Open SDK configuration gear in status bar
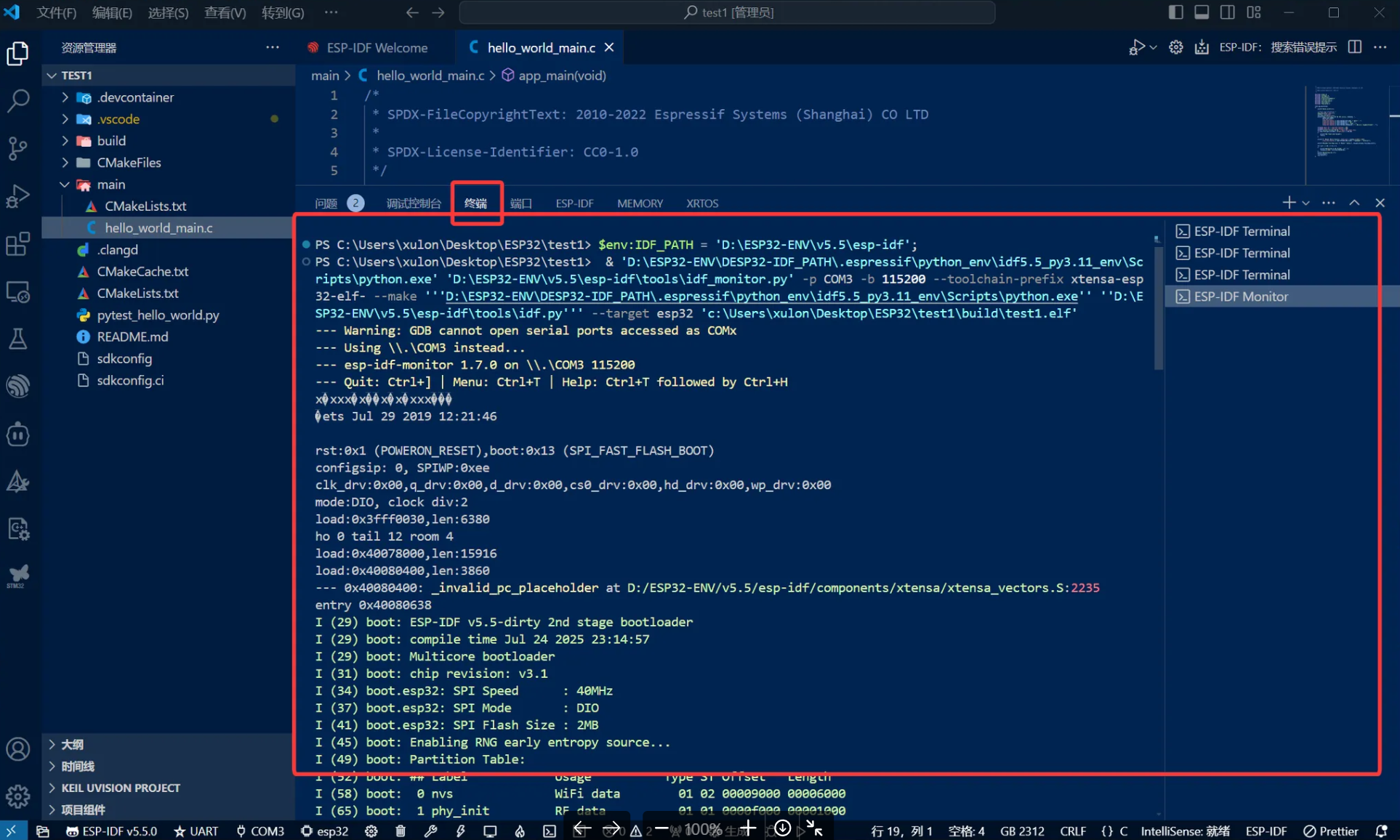This screenshot has height=840, width=1400. pos(371,831)
